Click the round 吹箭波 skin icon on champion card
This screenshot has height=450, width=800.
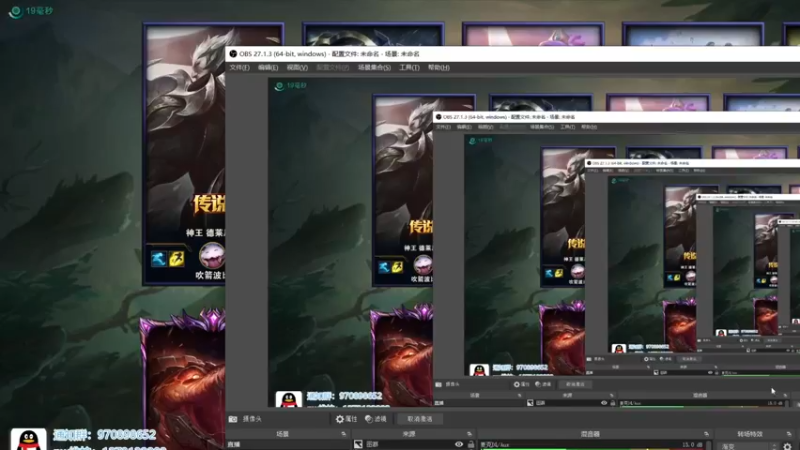(211, 256)
